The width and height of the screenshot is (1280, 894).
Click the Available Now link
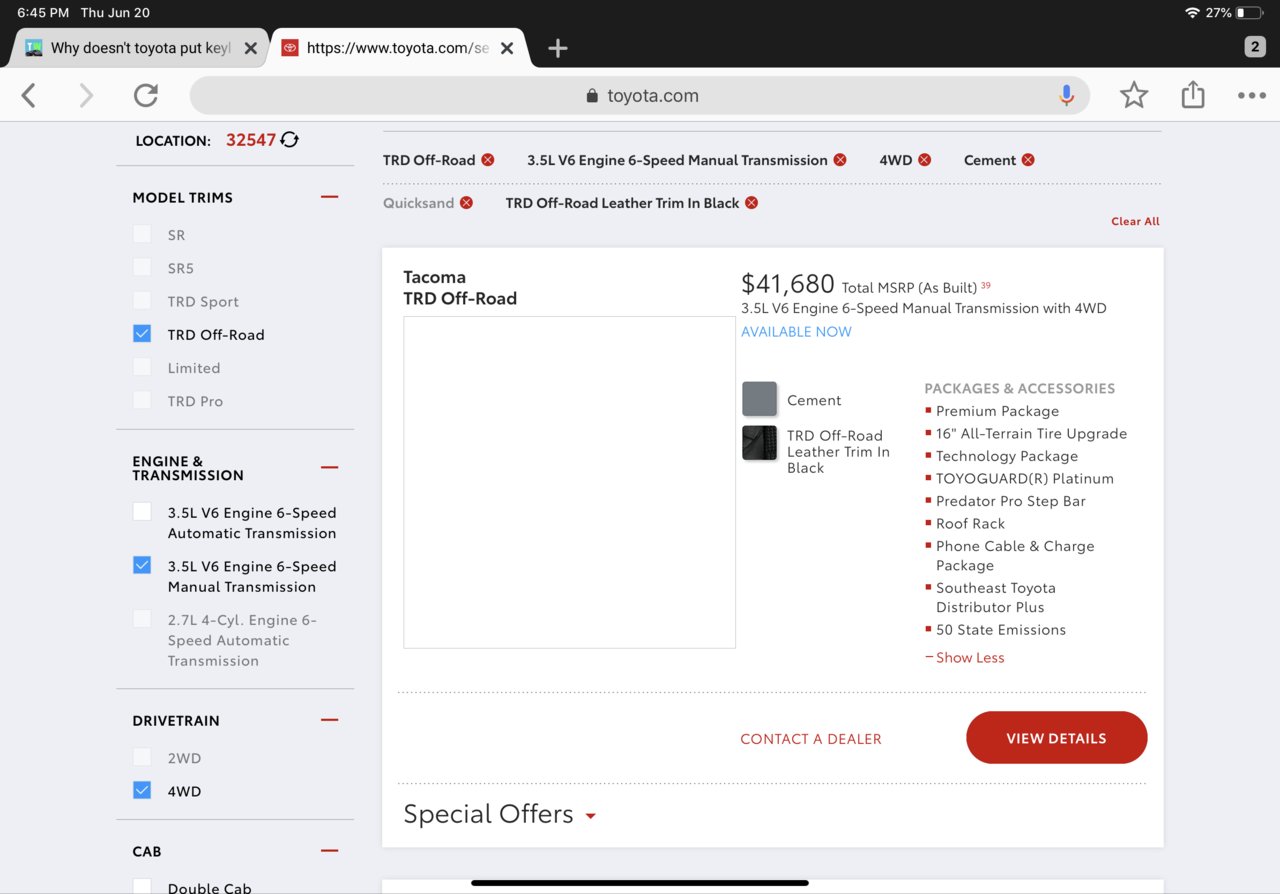point(796,332)
